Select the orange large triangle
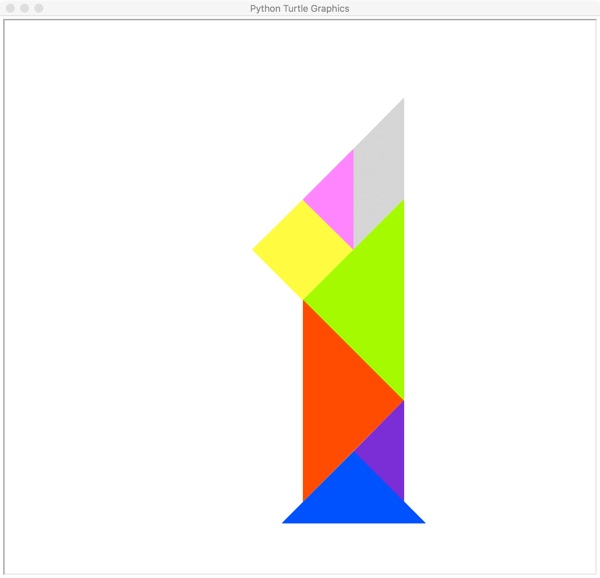This screenshot has height=578, width=600. click(x=337, y=401)
